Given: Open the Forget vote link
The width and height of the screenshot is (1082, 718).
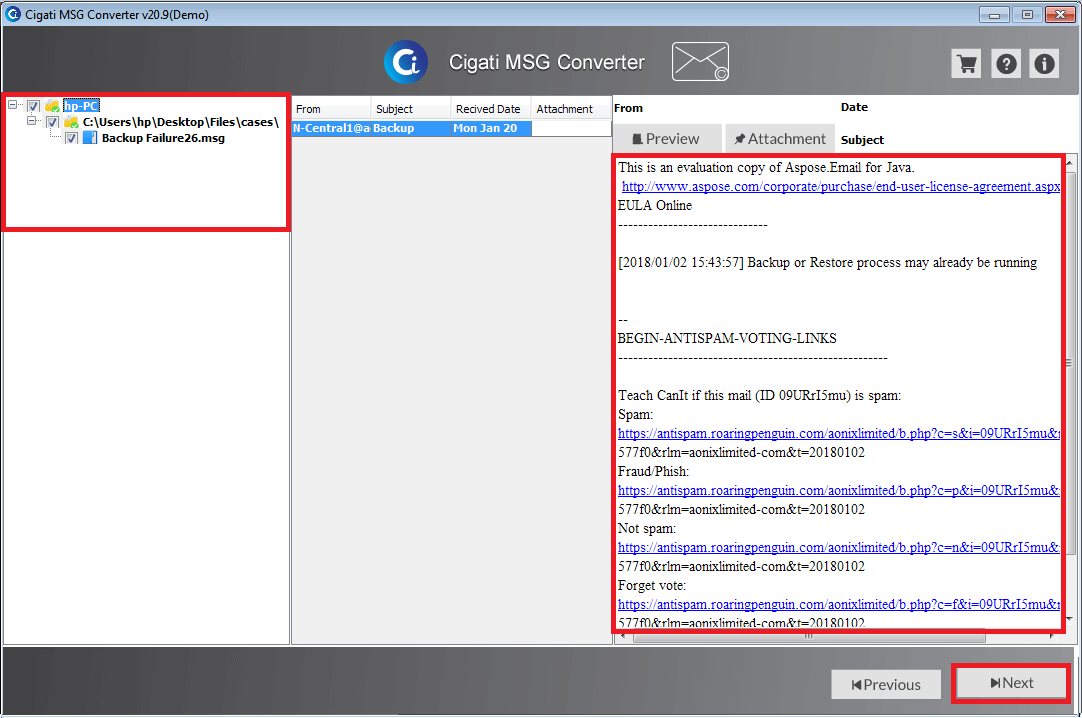Looking at the screenshot, I should (838, 604).
